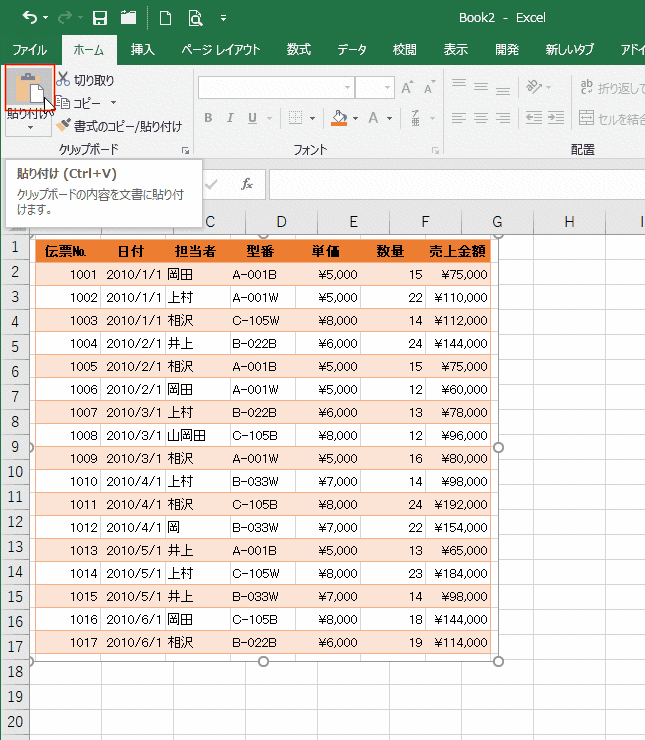Click the phonetic guide (ふりがな) icon

416,118
